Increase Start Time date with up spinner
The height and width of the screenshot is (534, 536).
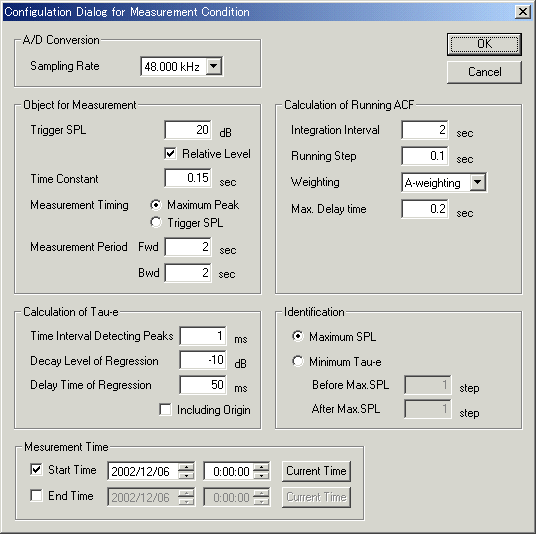point(186,467)
